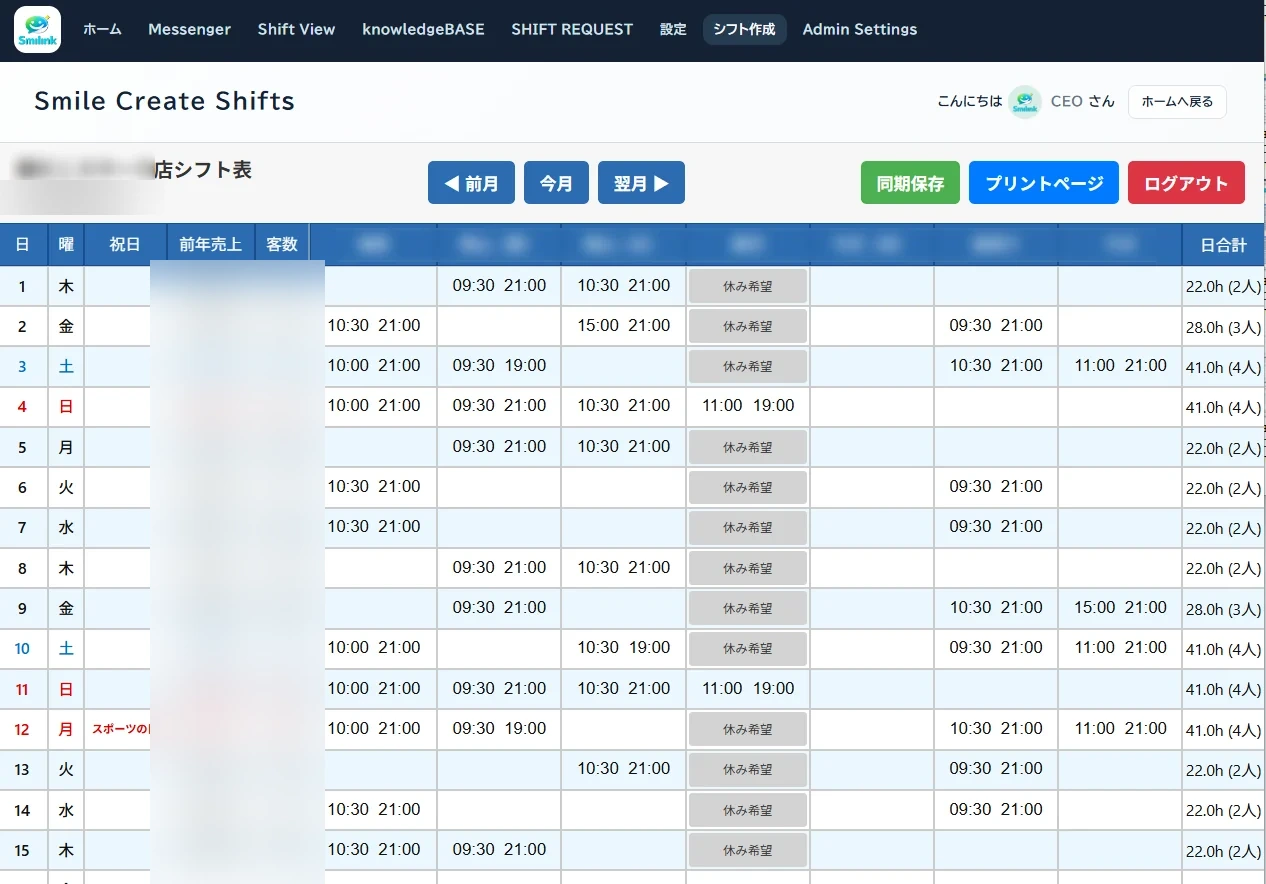Click the 前年売上 column header
Viewport: 1266px width, 884px height.
(210, 245)
